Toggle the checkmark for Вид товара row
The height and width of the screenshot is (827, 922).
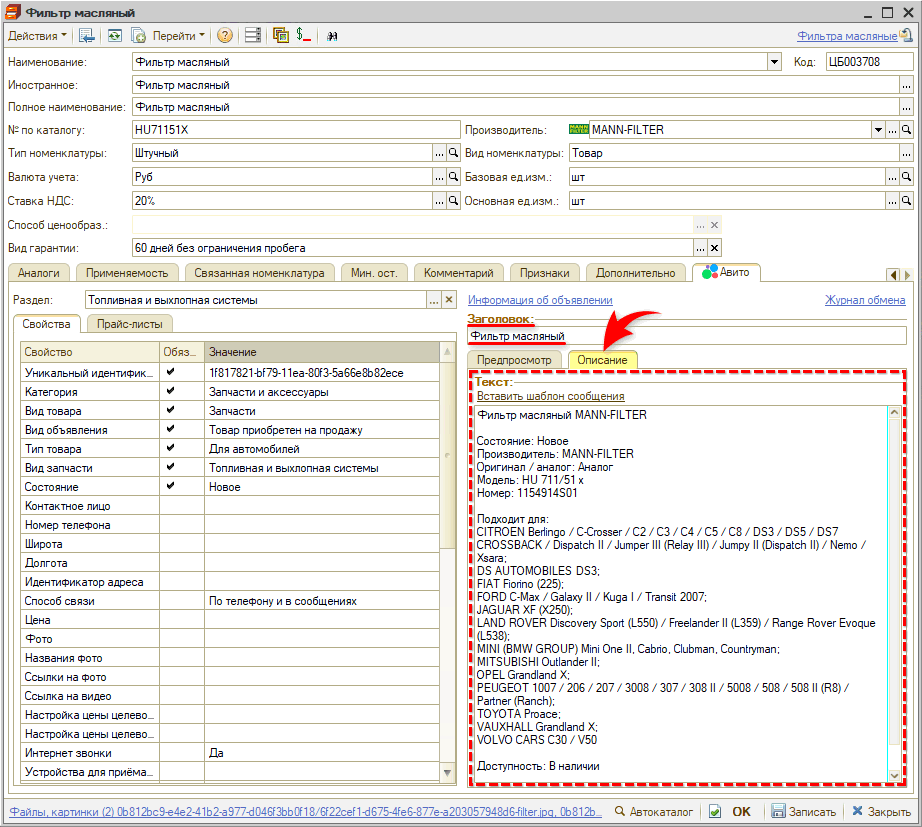[x=170, y=411]
